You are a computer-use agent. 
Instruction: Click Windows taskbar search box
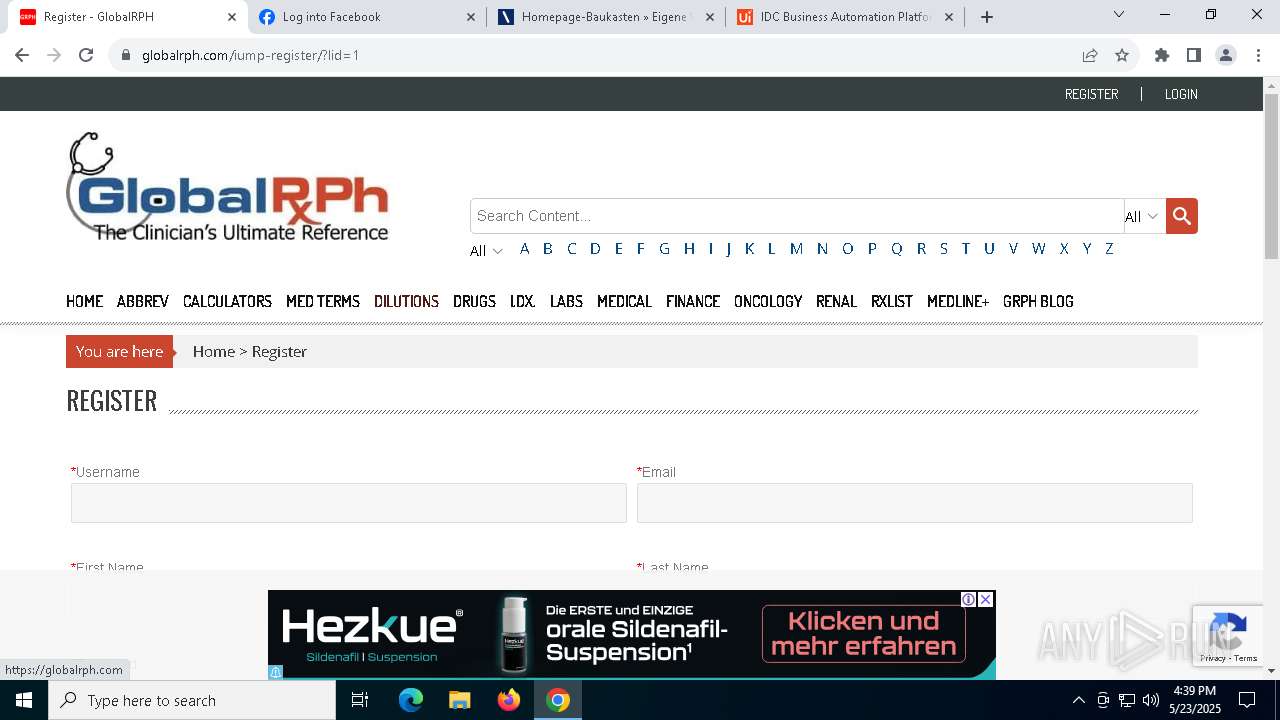(192, 700)
